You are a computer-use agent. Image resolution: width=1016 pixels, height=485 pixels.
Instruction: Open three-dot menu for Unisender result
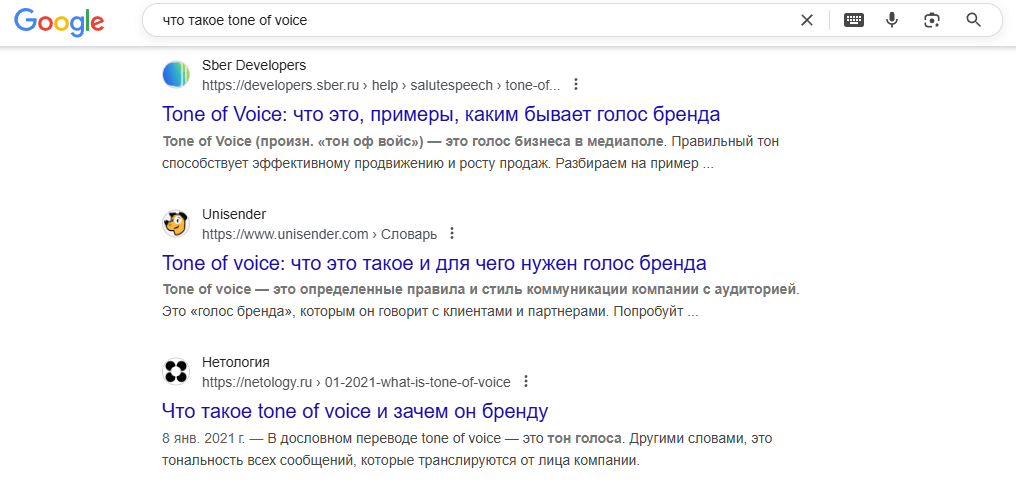pyautogui.click(x=452, y=234)
